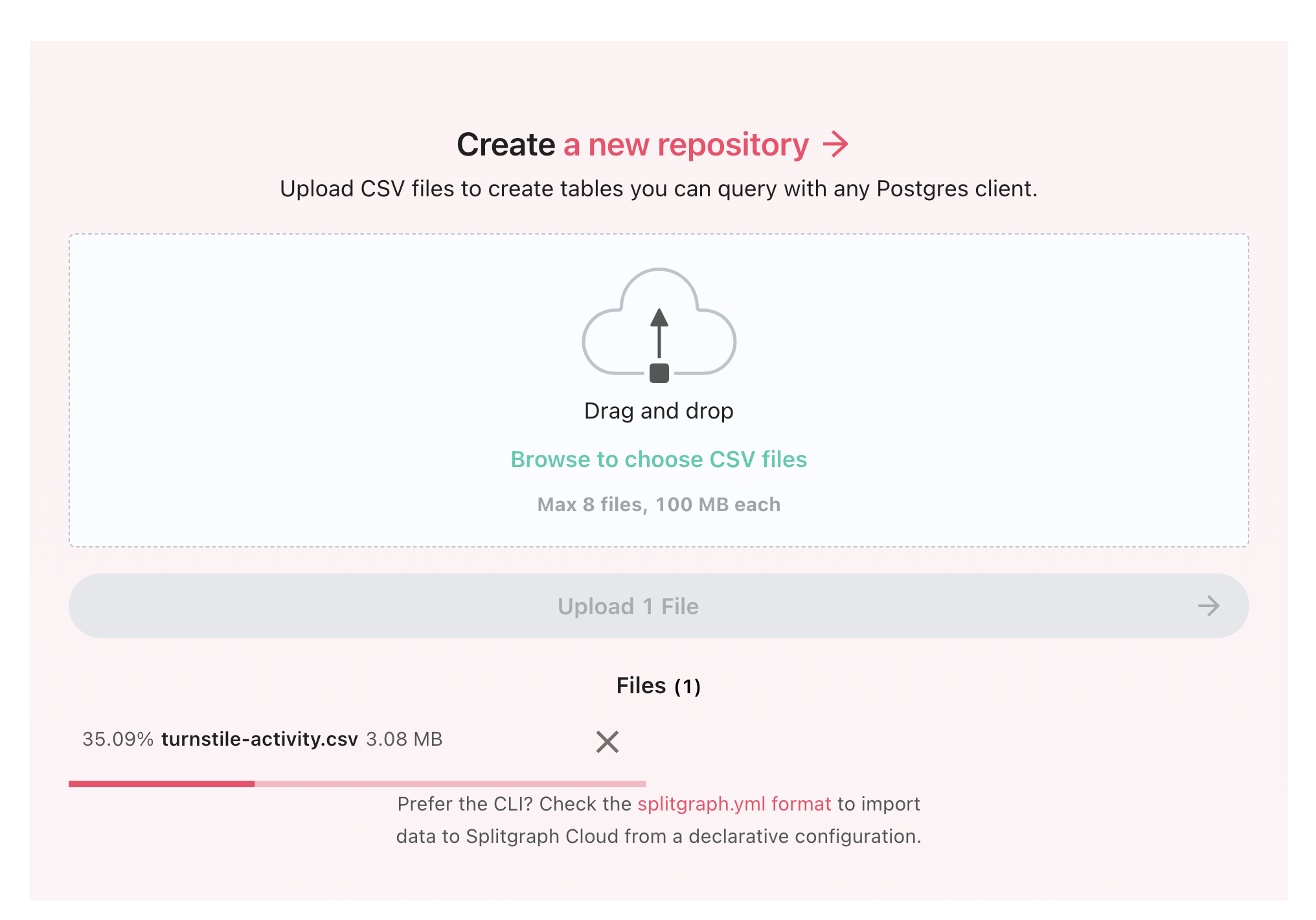Click the Upload 1 File button
1316x920 pixels.
[659, 607]
